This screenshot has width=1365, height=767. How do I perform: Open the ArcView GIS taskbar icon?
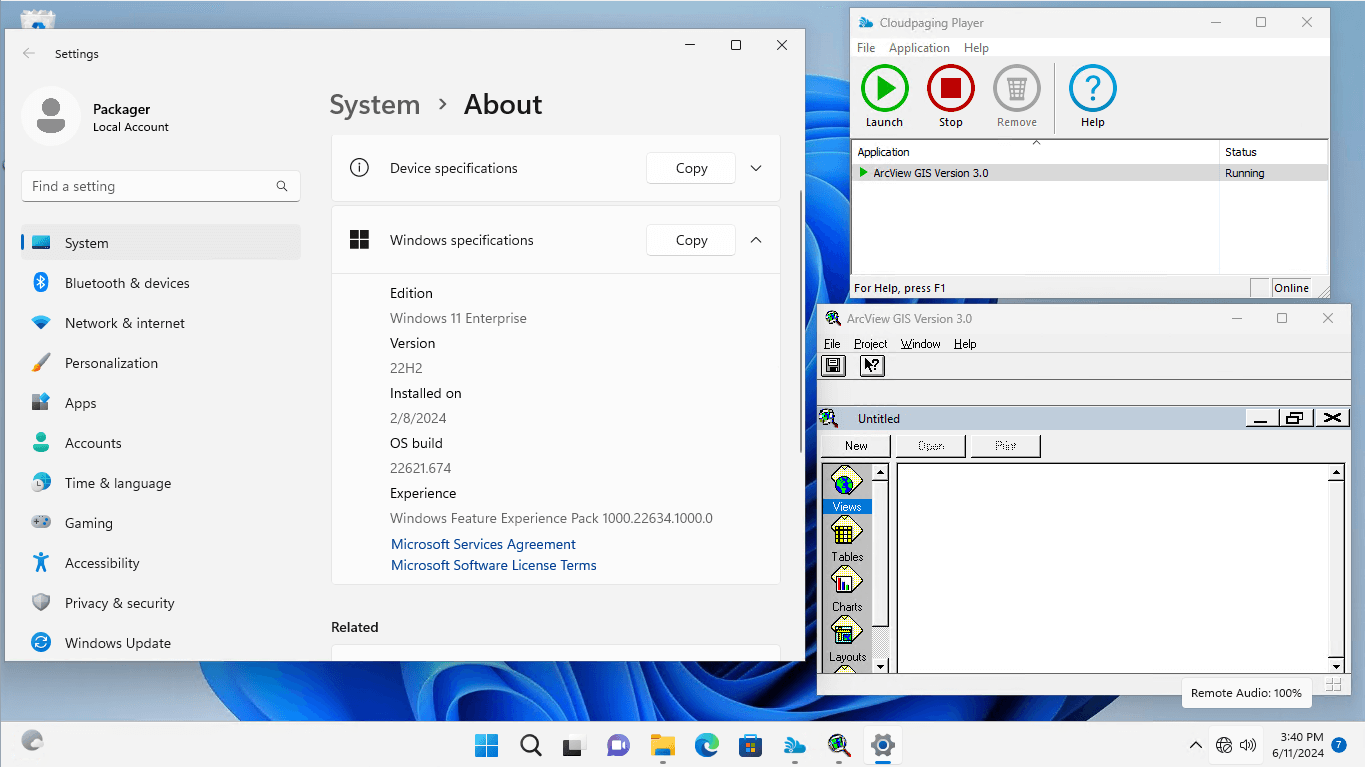point(838,745)
